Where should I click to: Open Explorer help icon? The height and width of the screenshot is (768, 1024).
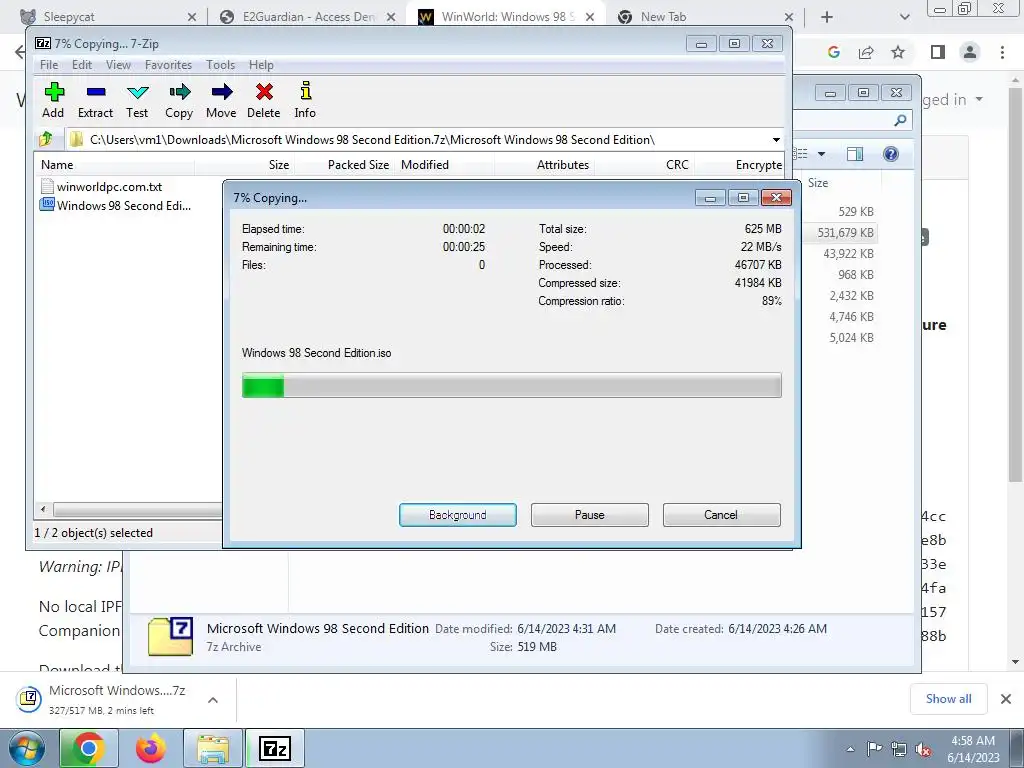pos(891,154)
